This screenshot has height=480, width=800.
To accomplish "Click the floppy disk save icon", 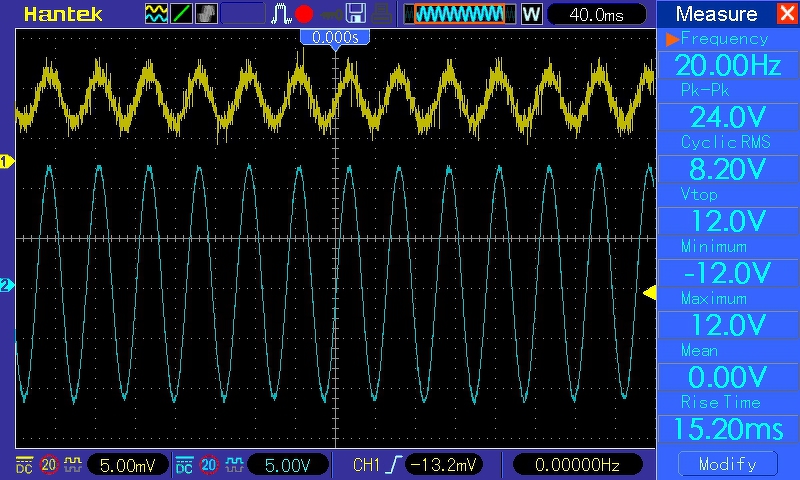I will (356, 14).
